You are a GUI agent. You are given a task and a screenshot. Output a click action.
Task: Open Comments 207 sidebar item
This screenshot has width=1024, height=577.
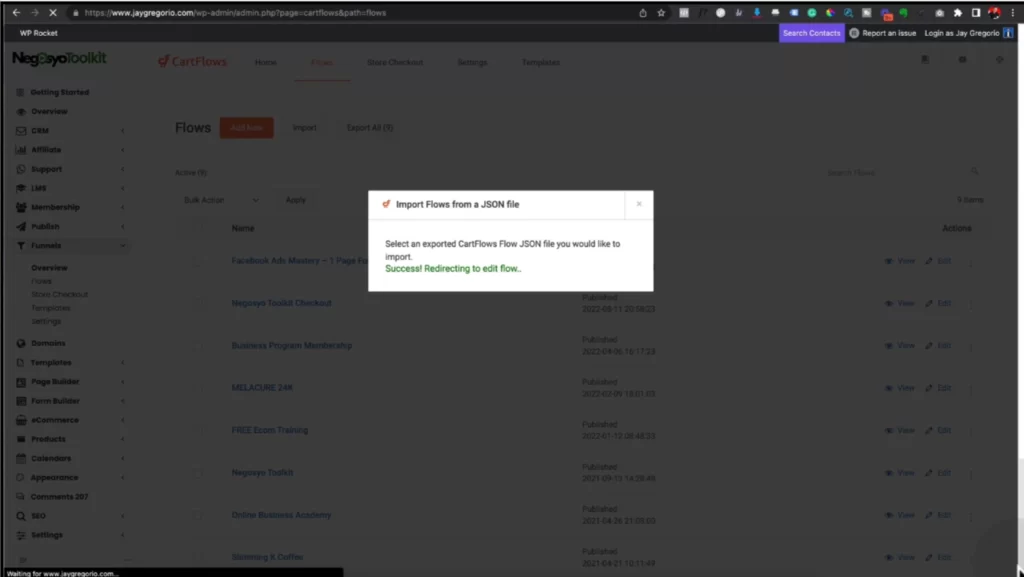59,497
